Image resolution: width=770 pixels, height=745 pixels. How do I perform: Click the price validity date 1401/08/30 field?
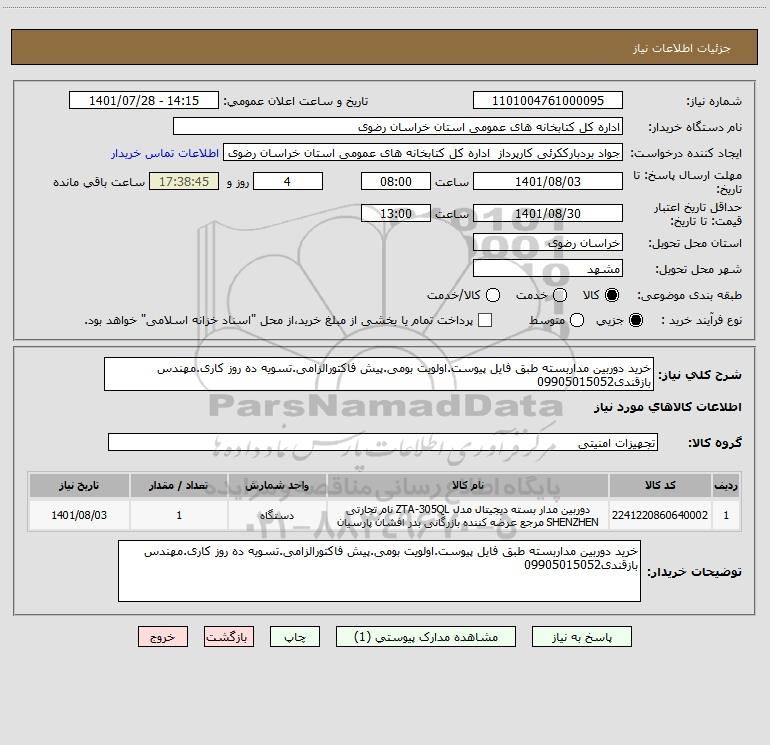pyautogui.click(x=548, y=213)
